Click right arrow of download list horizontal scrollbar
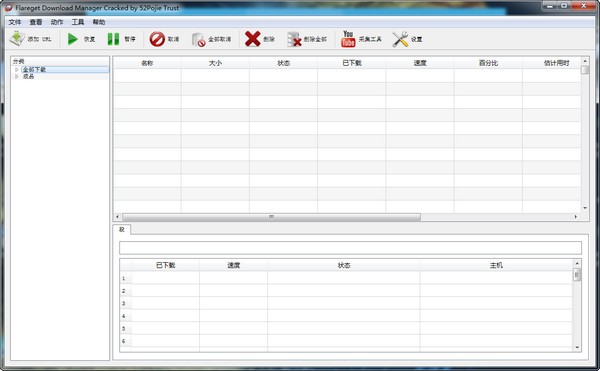The height and width of the screenshot is (371, 600). (x=576, y=217)
